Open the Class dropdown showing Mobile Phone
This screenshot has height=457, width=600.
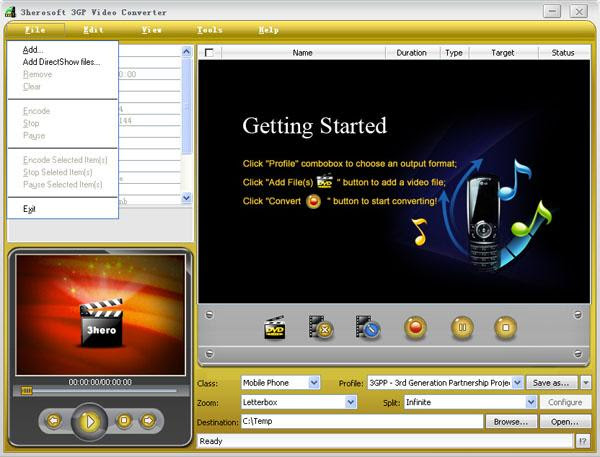(x=314, y=382)
